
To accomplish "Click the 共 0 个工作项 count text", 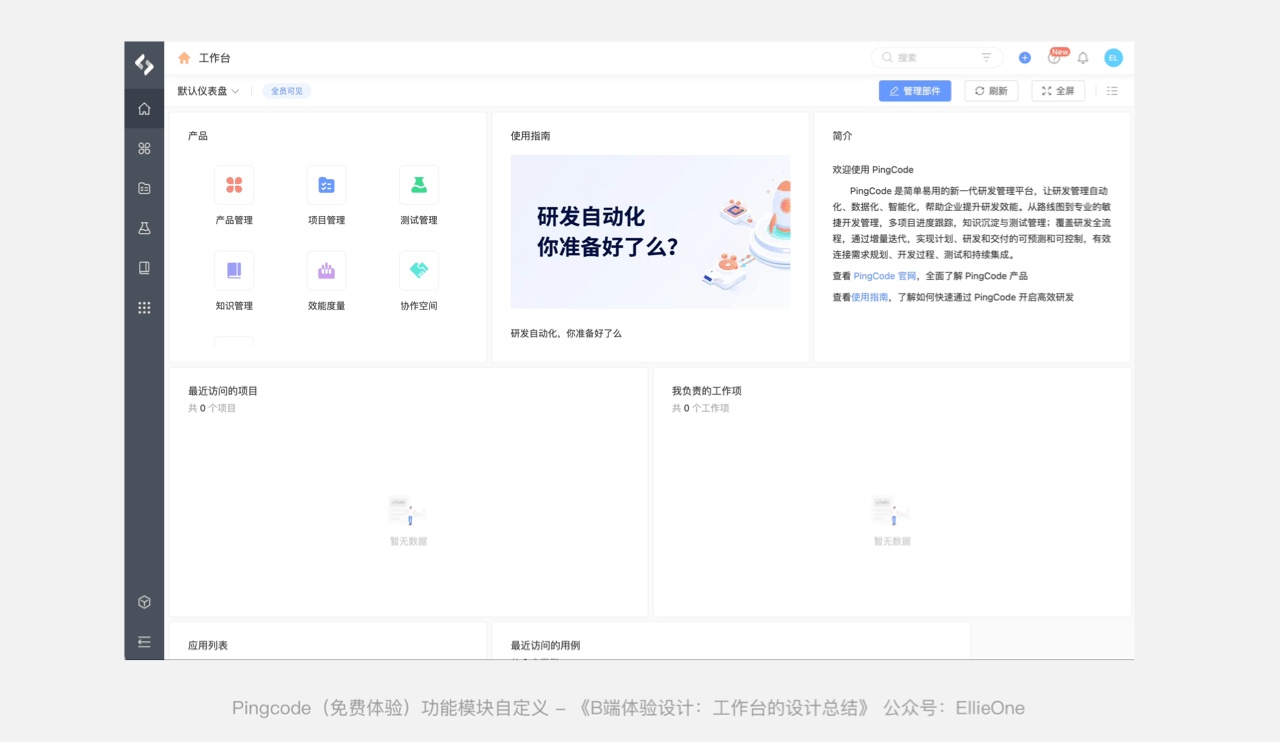I will [701, 408].
